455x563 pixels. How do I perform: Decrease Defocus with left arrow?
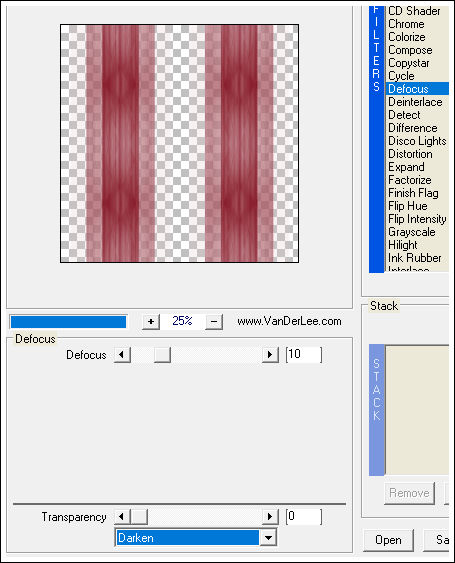(122, 355)
